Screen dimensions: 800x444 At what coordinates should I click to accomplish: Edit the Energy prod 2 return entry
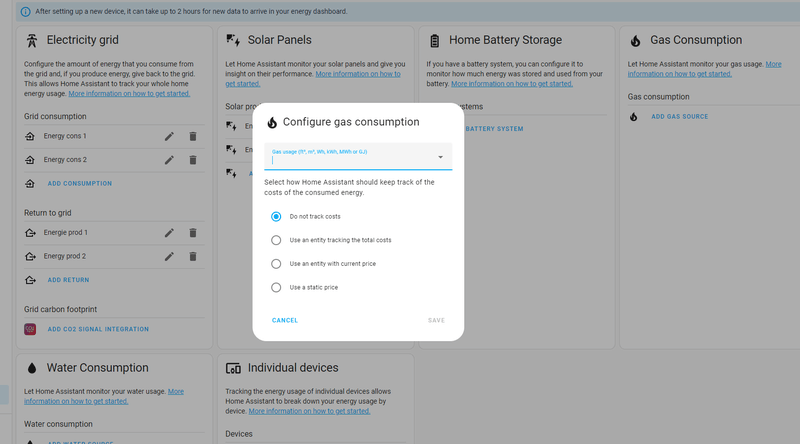169,256
